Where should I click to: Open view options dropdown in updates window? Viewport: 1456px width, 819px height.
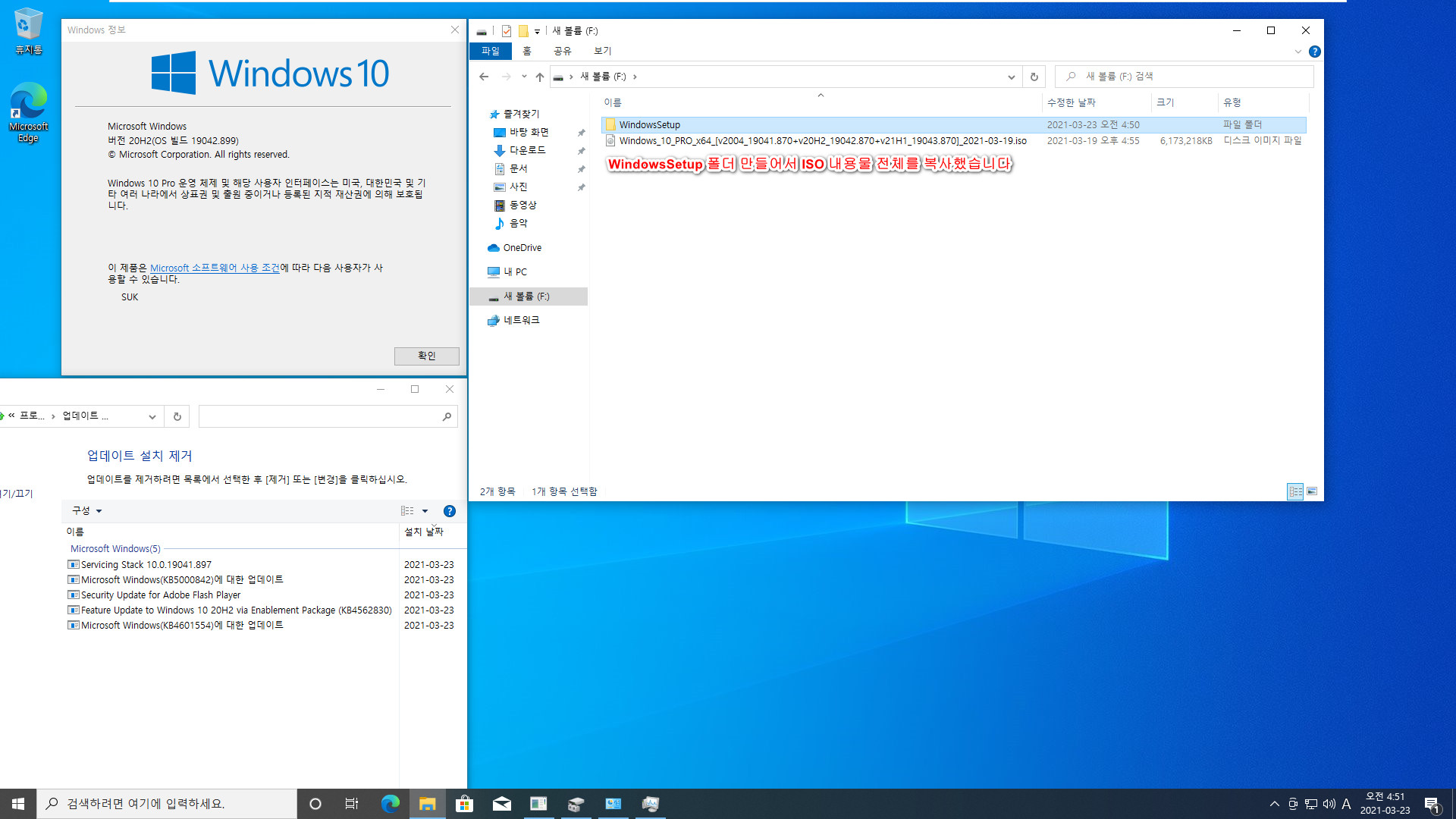point(425,511)
